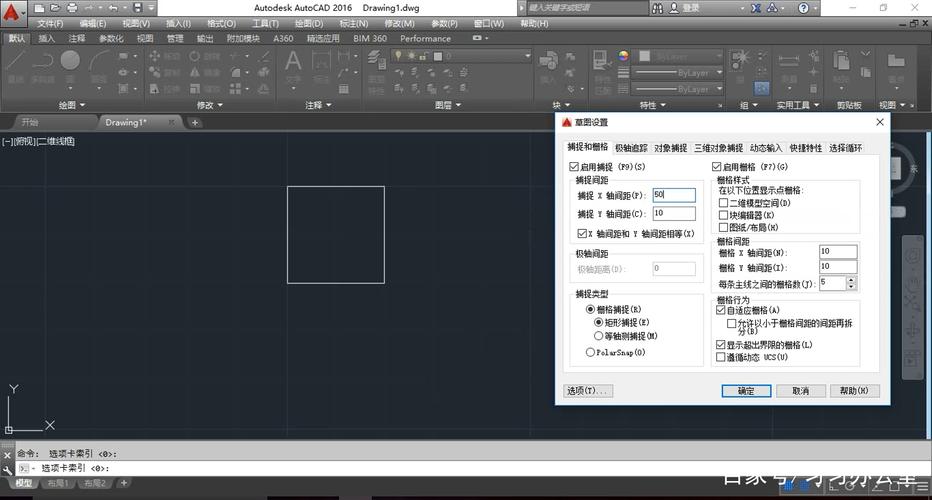
Task: Expand the 绘图 panel dropdown
Action: click(x=72, y=105)
